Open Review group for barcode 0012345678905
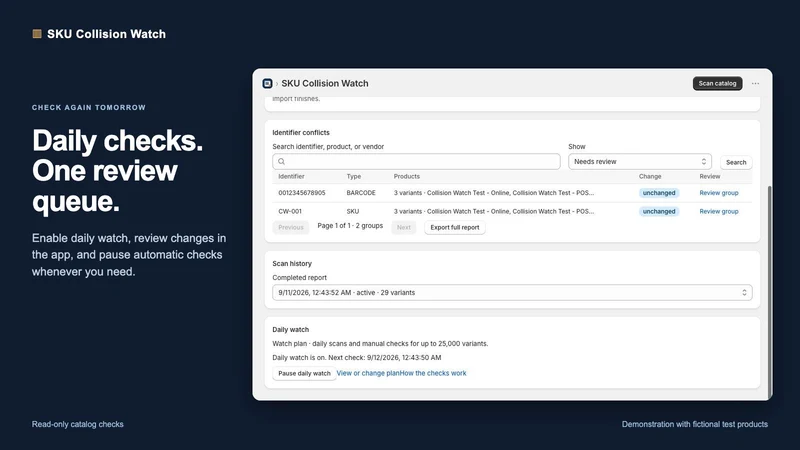This screenshot has height=450, width=800. pos(718,193)
